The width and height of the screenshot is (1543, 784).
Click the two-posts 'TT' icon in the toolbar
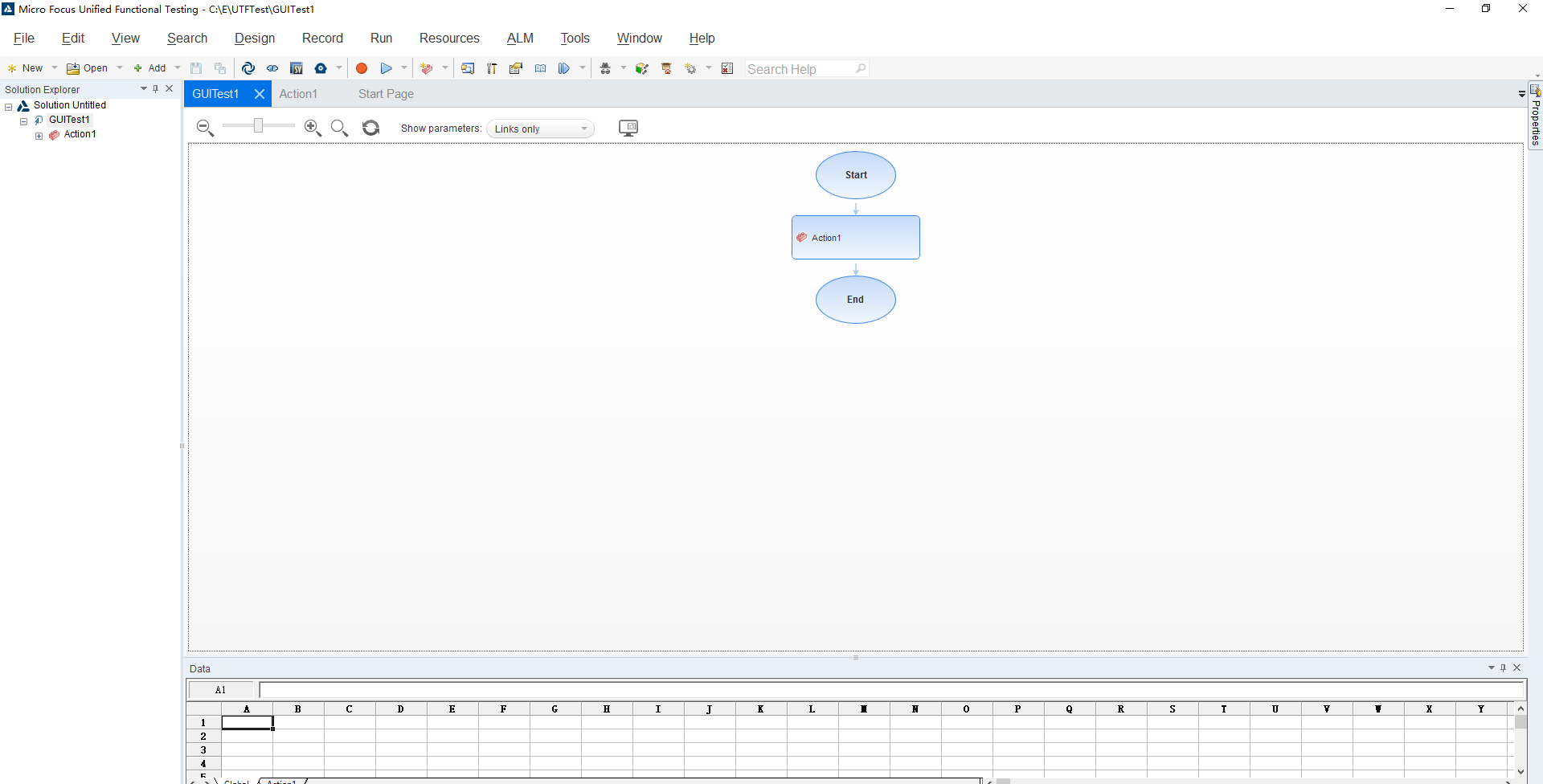coord(492,68)
